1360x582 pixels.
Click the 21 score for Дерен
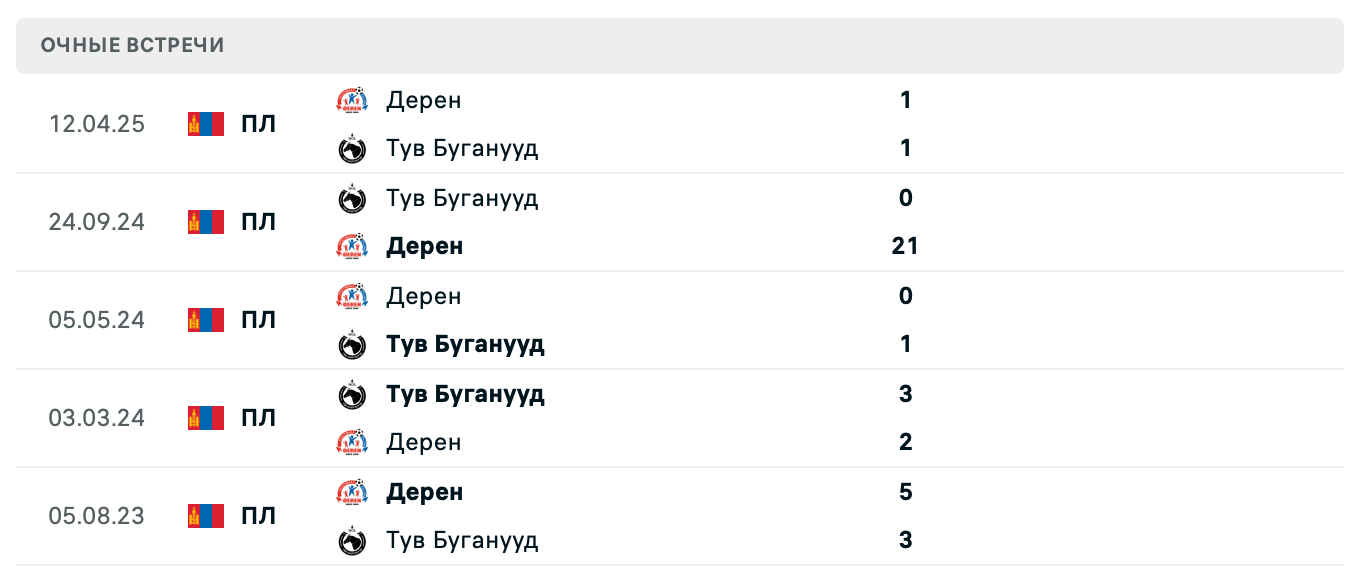point(905,246)
